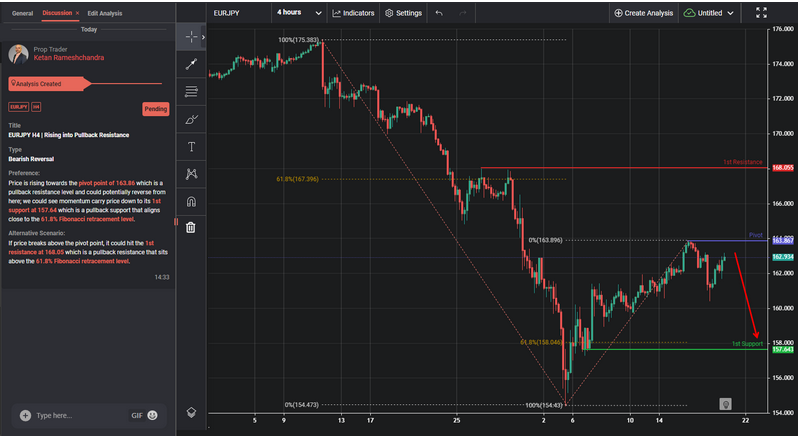Close the Discussion tab
Viewport: 800px width, 436px height.
(78, 13)
